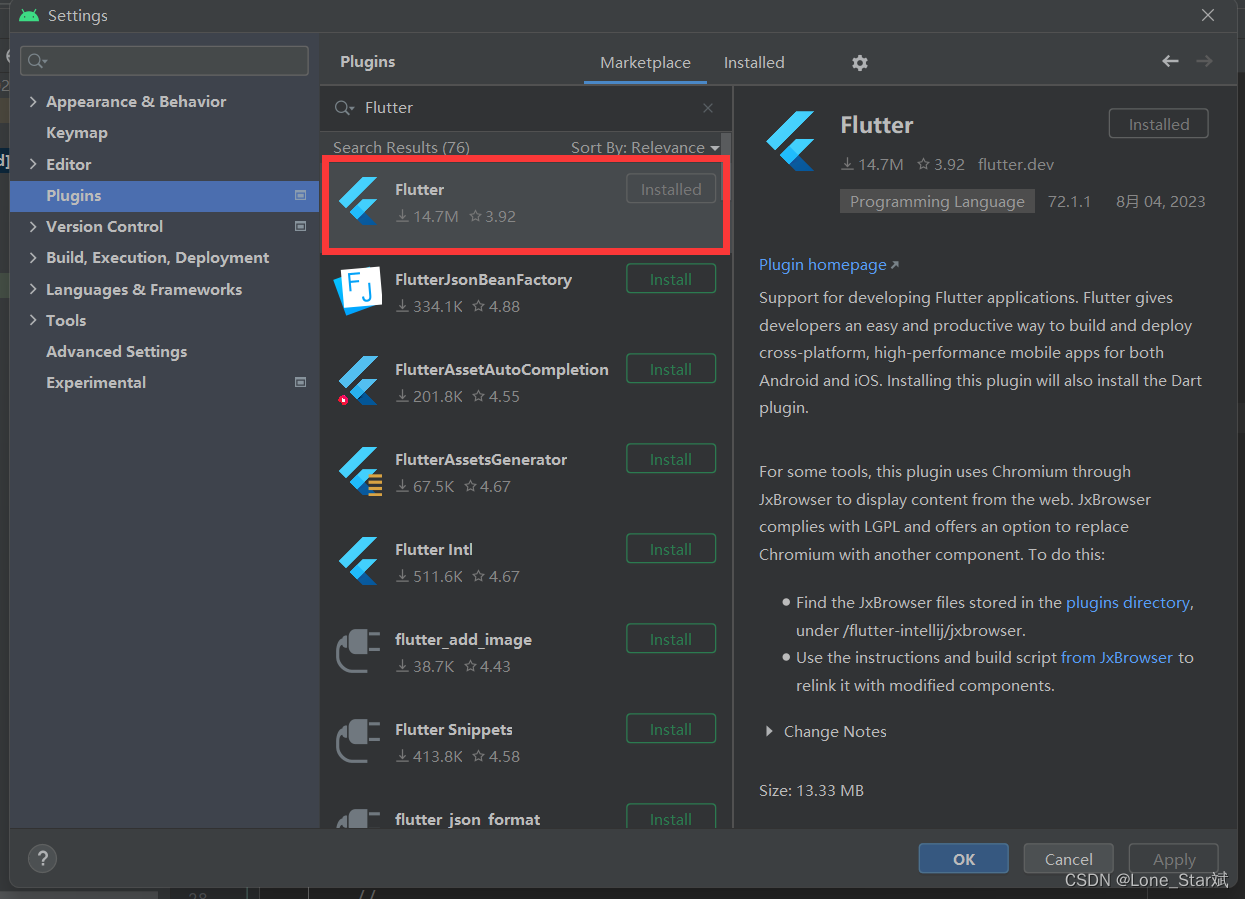Click the Apply button
Screen dimensions: 1245x899
[1174, 859]
